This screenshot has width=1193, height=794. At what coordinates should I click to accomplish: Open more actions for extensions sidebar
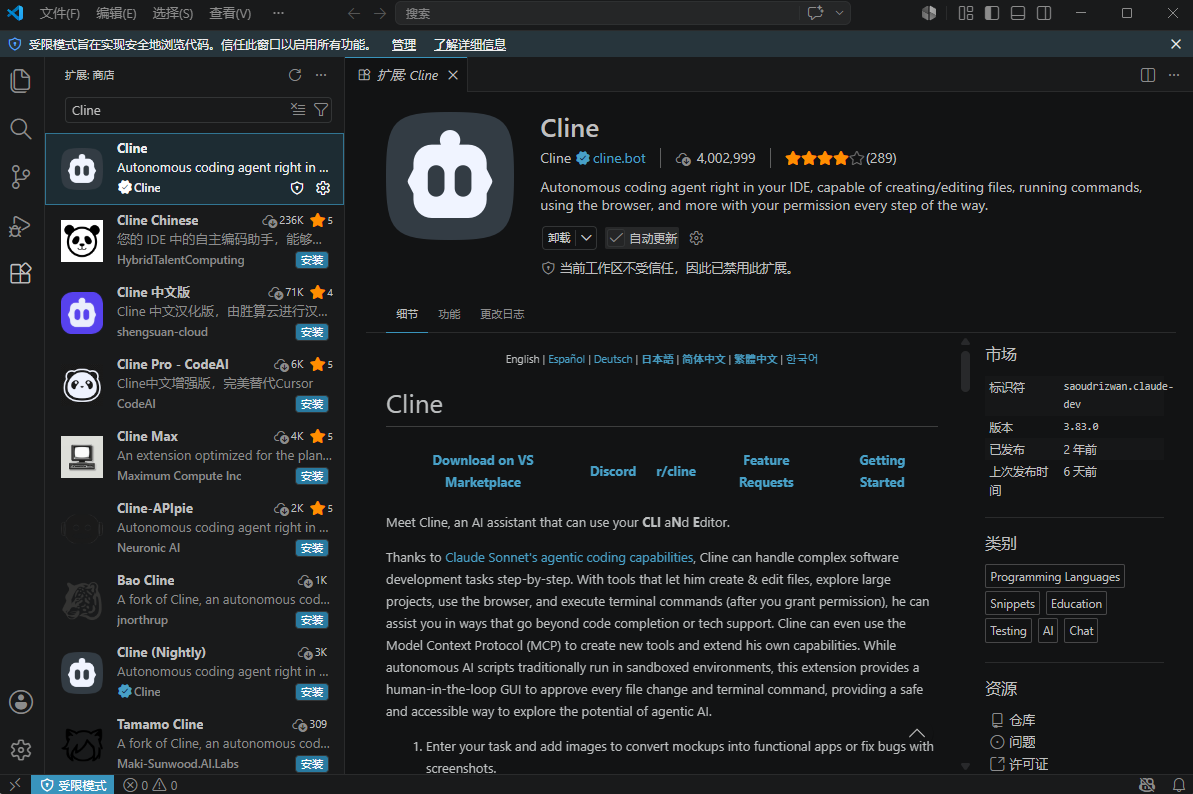[x=321, y=75]
